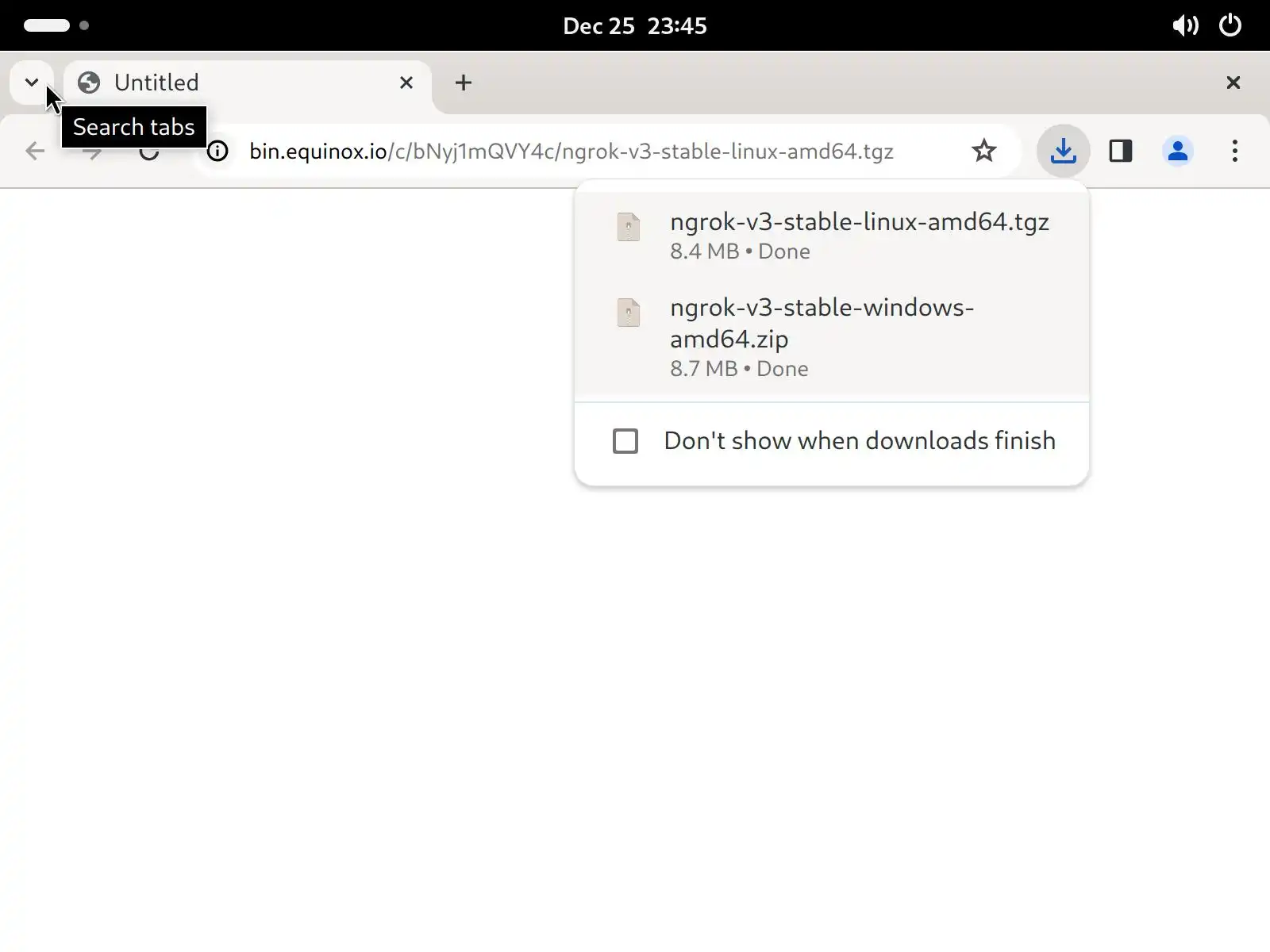This screenshot has width=1270, height=952.
Task: Check Don't show when downloads finish
Action: (x=625, y=441)
